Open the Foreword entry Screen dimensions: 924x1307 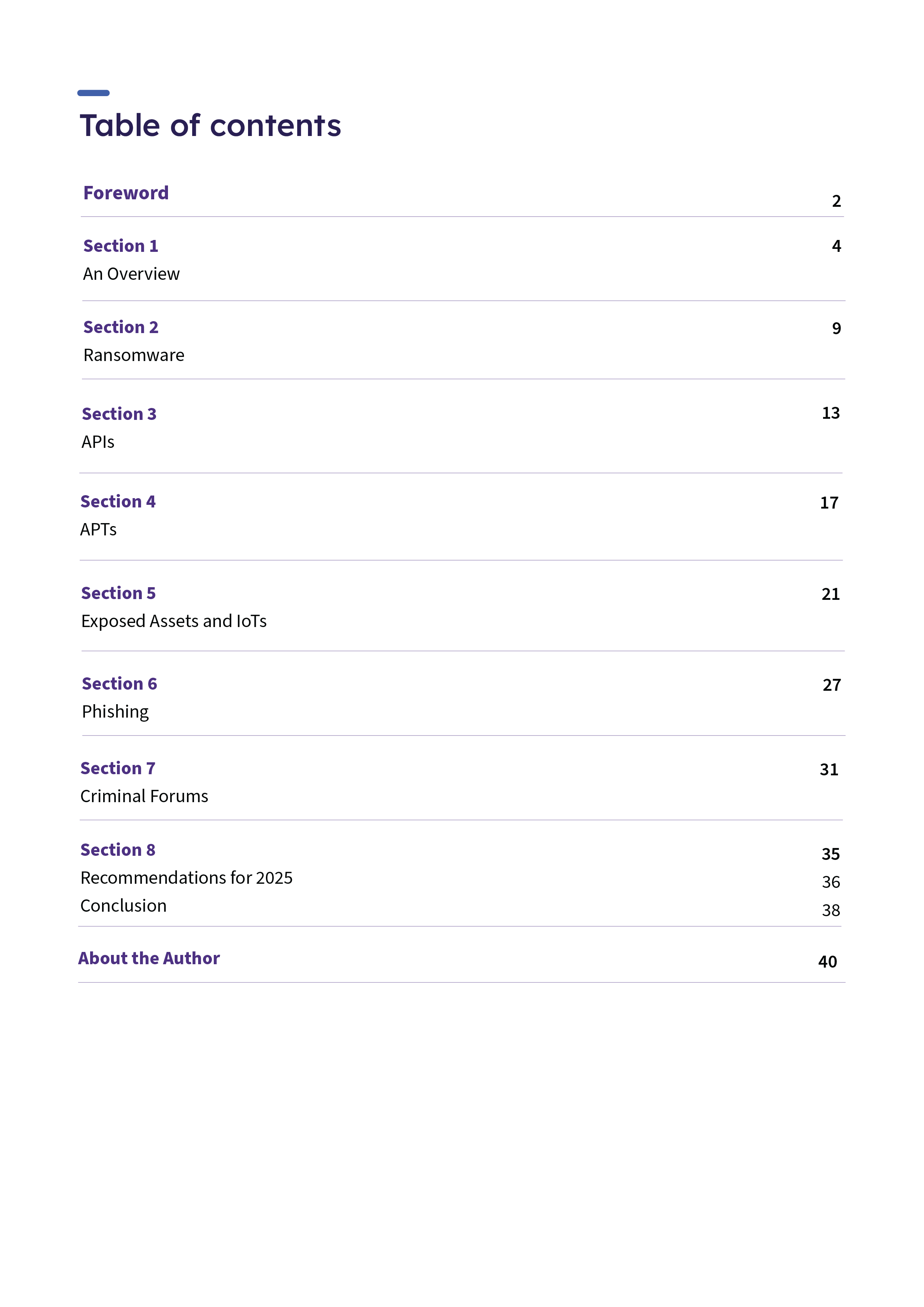[x=126, y=193]
